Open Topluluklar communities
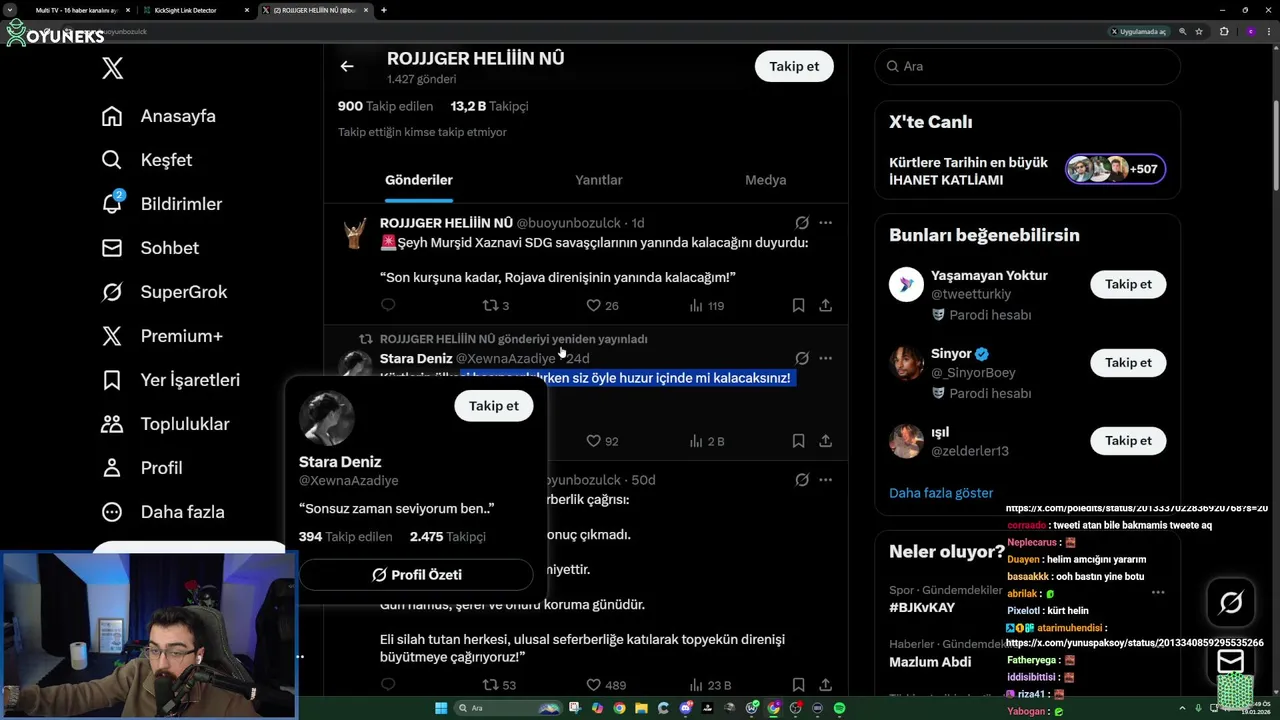 pyautogui.click(x=166, y=424)
